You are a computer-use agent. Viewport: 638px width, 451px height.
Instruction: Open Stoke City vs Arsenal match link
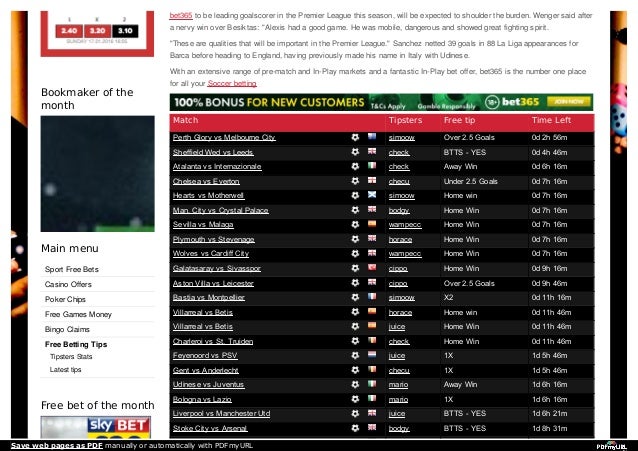(x=210, y=428)
